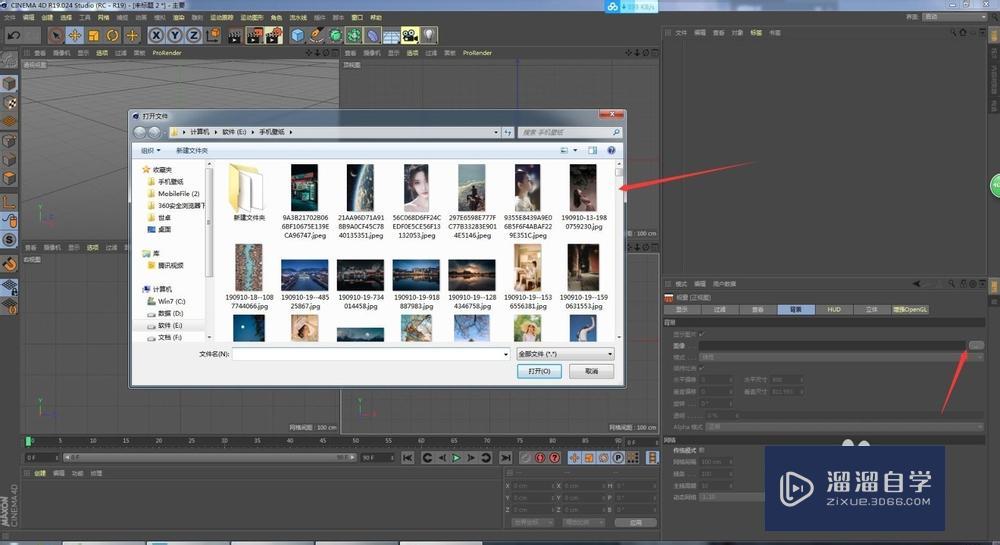Image resolution: width=1000 pixels, height=545 pixels.
Task: Click Render View clapperboard icon
Action: click(x=235, y=35)
